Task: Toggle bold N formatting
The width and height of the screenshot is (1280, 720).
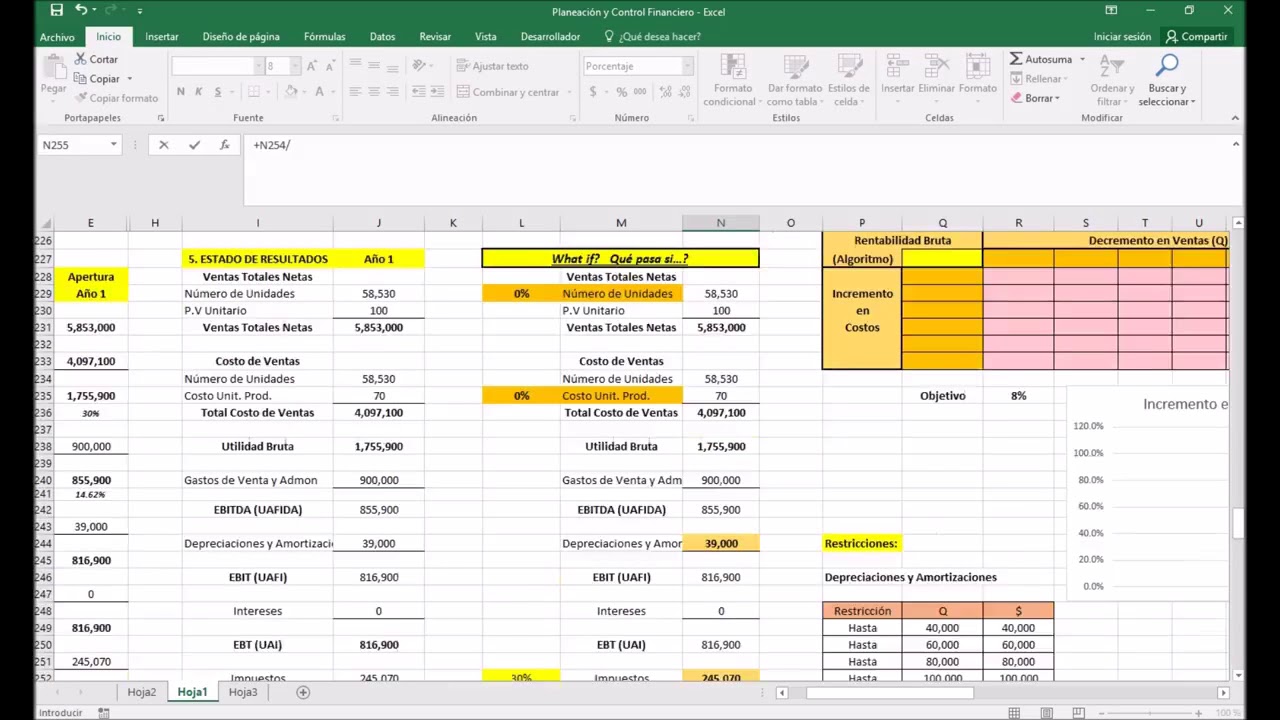Action: pos(180,92)
